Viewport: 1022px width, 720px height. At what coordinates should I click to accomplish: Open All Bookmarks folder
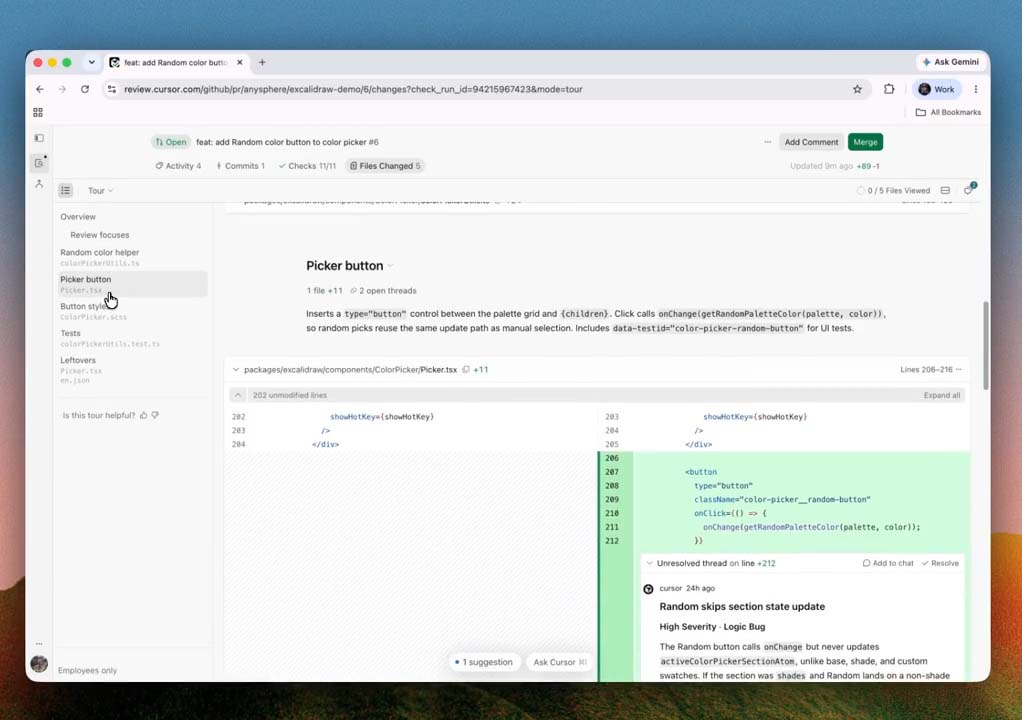pos(948,112)
